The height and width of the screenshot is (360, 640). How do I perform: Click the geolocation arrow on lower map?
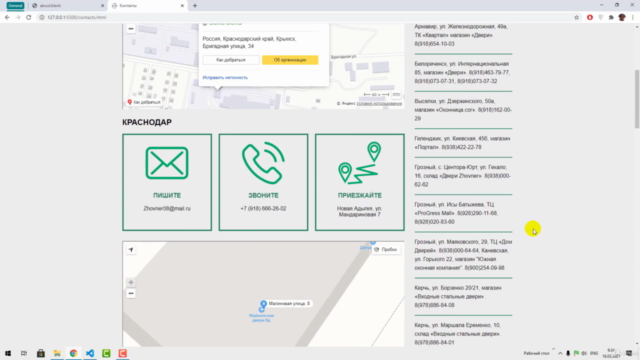(x=131, y=250)
